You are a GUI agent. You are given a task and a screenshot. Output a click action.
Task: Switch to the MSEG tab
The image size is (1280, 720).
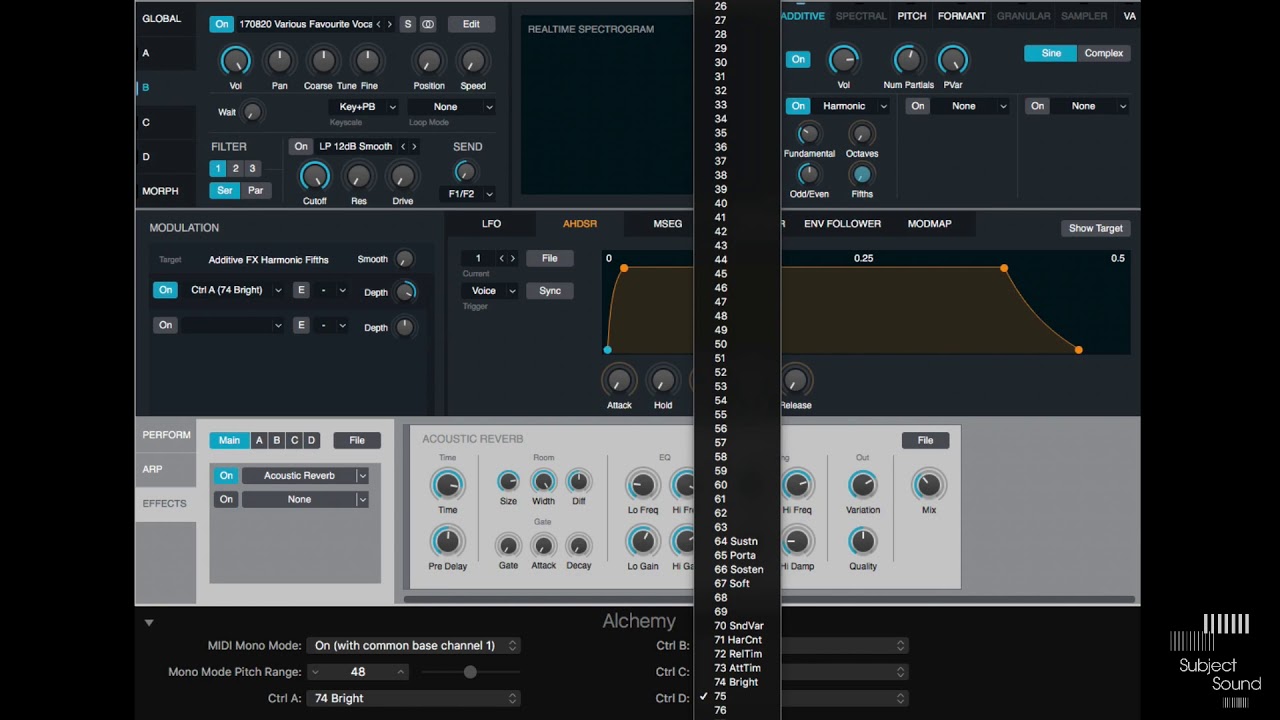coord(667,224)
